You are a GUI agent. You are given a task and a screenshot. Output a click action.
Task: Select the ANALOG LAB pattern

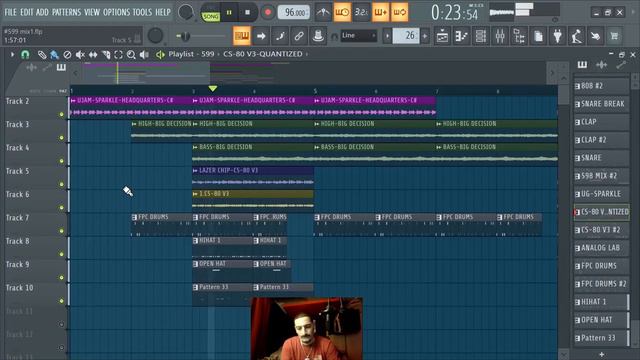click(601, 248)
